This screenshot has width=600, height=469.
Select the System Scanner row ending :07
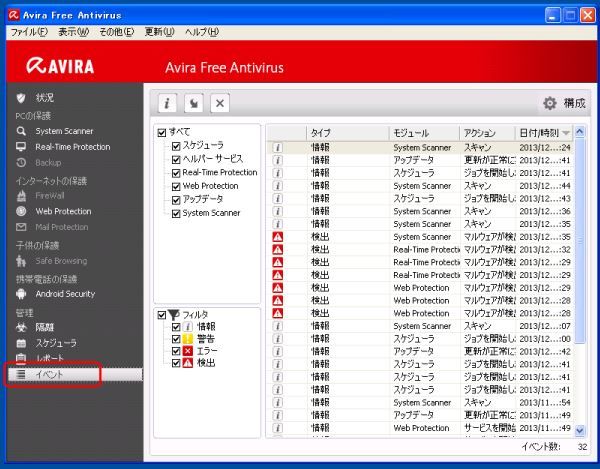(419, 326)
